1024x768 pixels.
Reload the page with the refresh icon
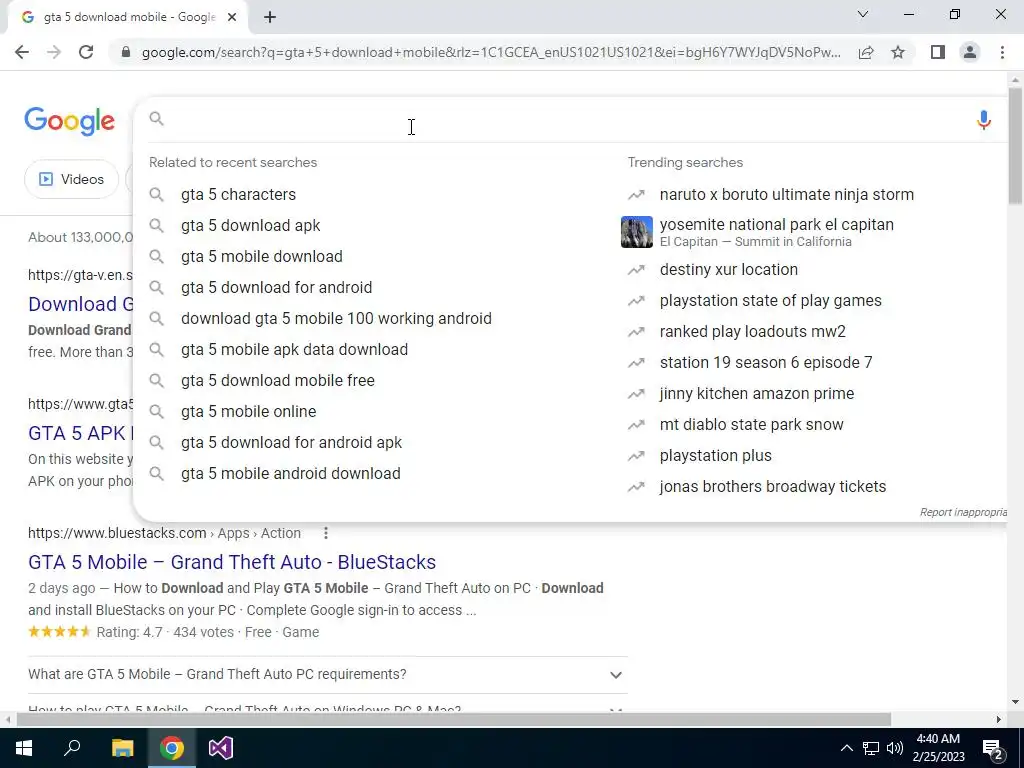coord(86,52)
